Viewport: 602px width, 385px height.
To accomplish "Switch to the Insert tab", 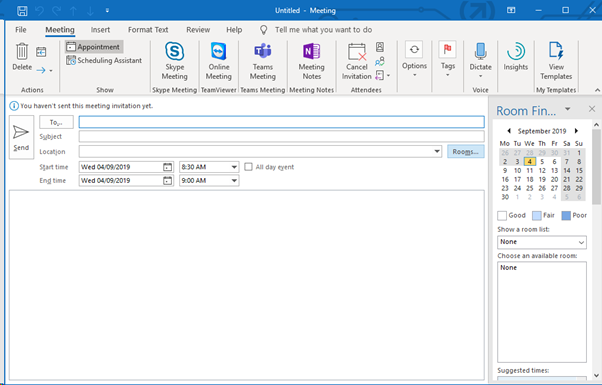I will point(100,30).
